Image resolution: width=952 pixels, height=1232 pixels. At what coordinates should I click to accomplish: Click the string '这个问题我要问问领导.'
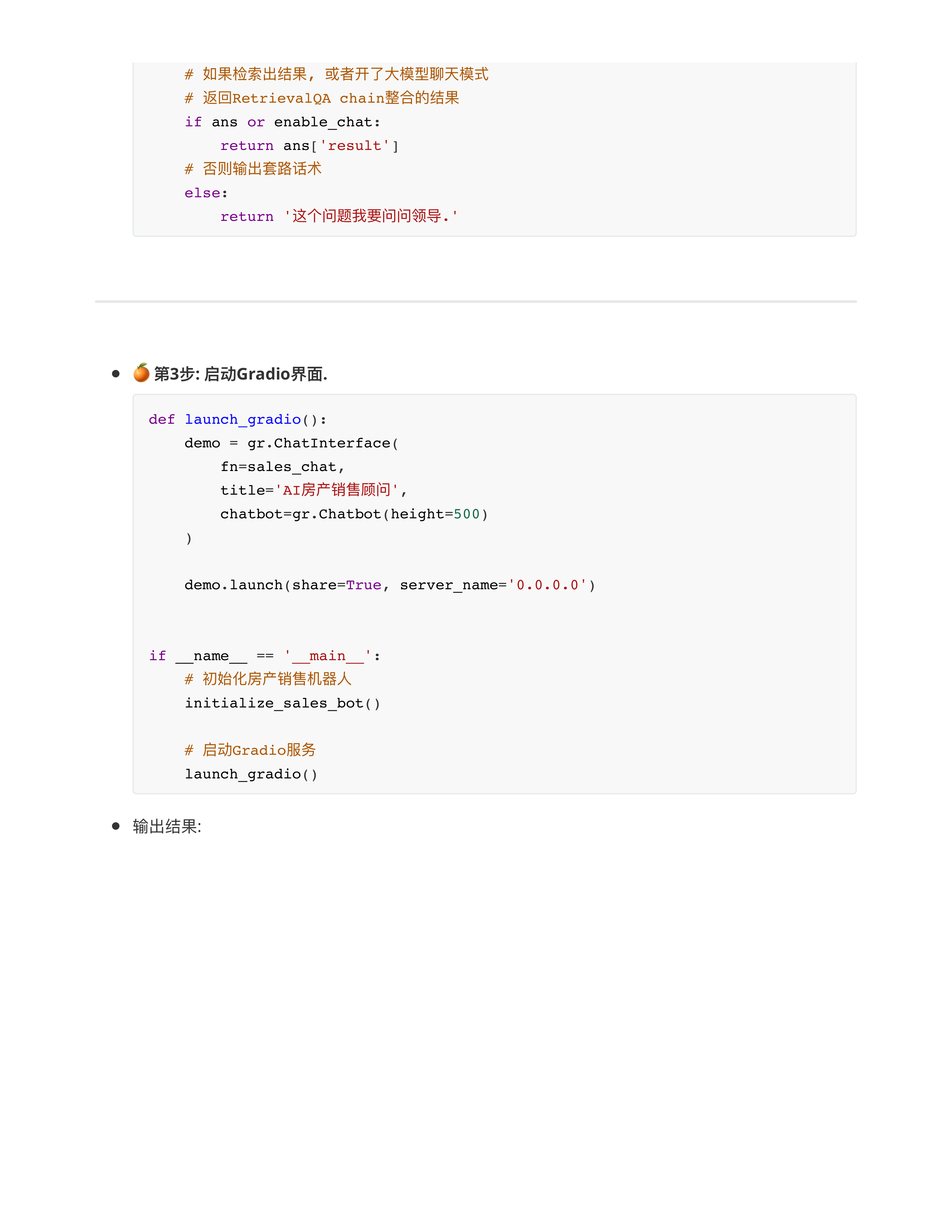(371, 216)
